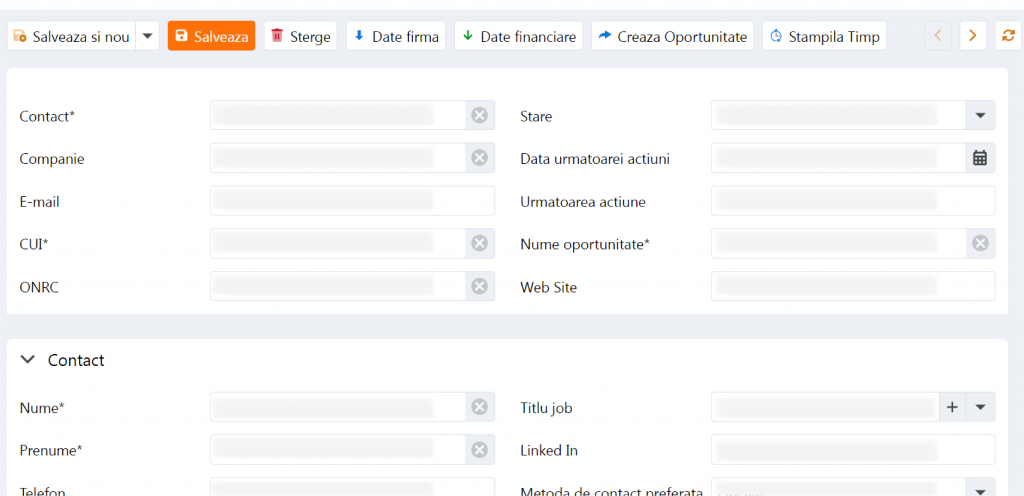1024x496 pixels.
Task: Clear the CUI field value
Action: 479,243
